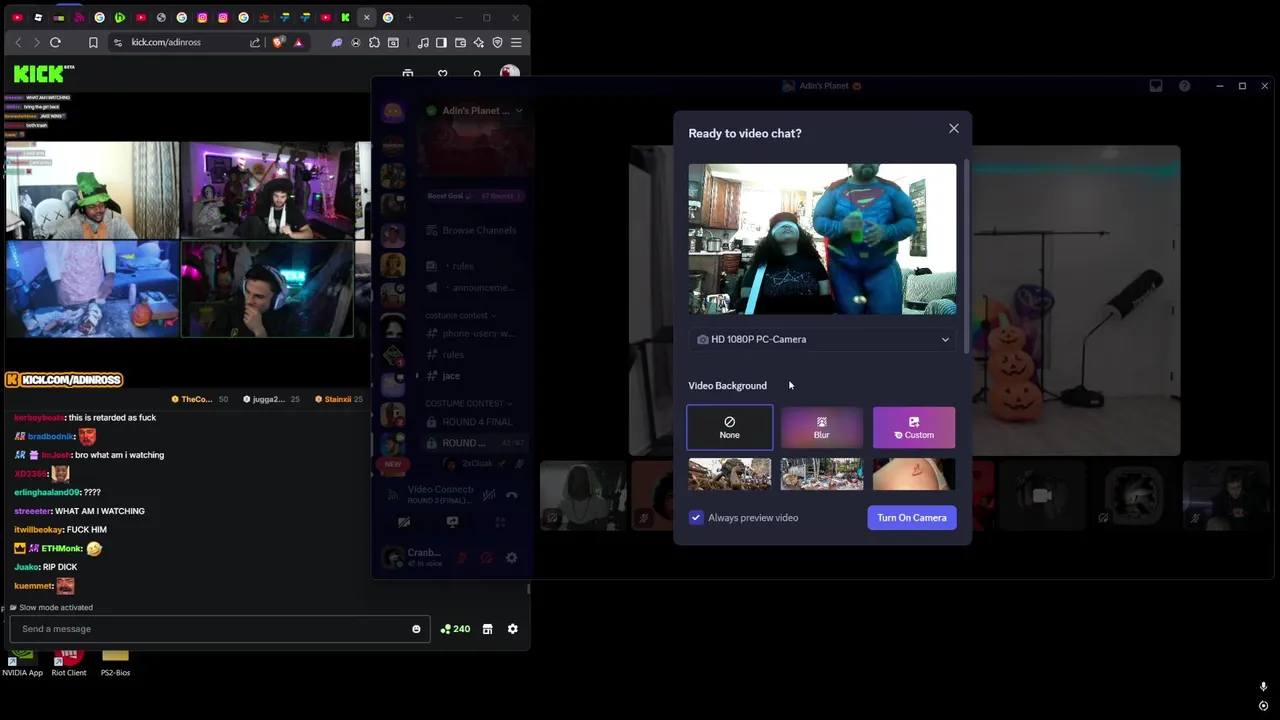Choose Custom video background option
The width and height of the screenshot is (1280, 720).
pyautogui.click(x=914, y=427)
